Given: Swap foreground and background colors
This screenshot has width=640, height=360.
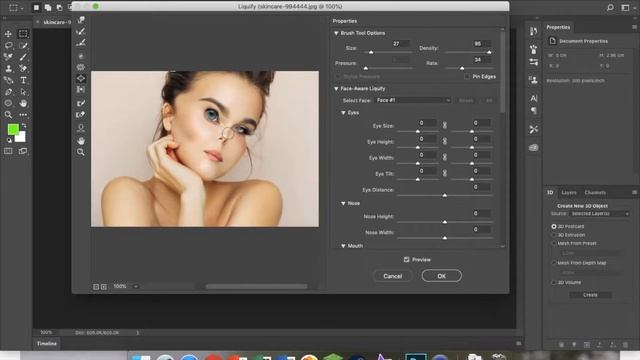Looking at the screenshot, I should tap(24, 126).
